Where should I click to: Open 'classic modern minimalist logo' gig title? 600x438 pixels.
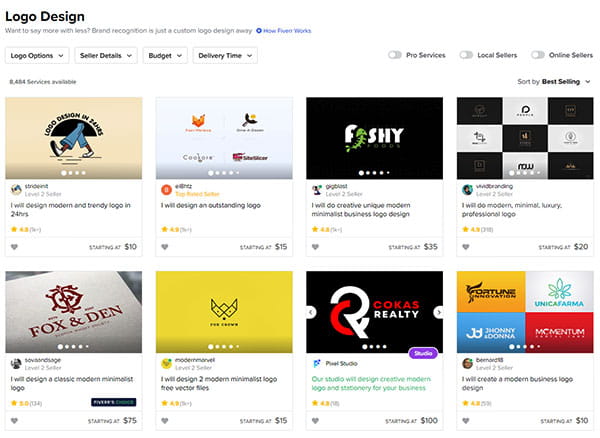pyautogui.click(x=72, y=383)
